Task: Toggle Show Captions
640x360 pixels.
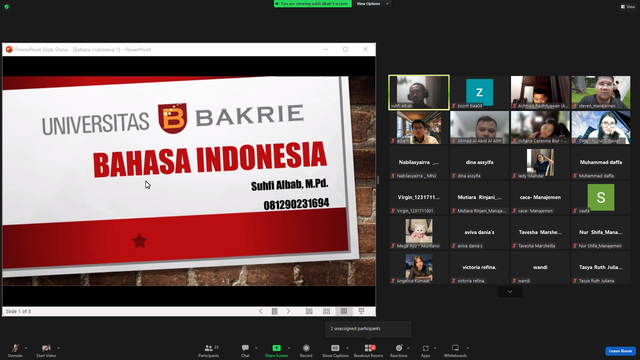Action: pos(335,350)
